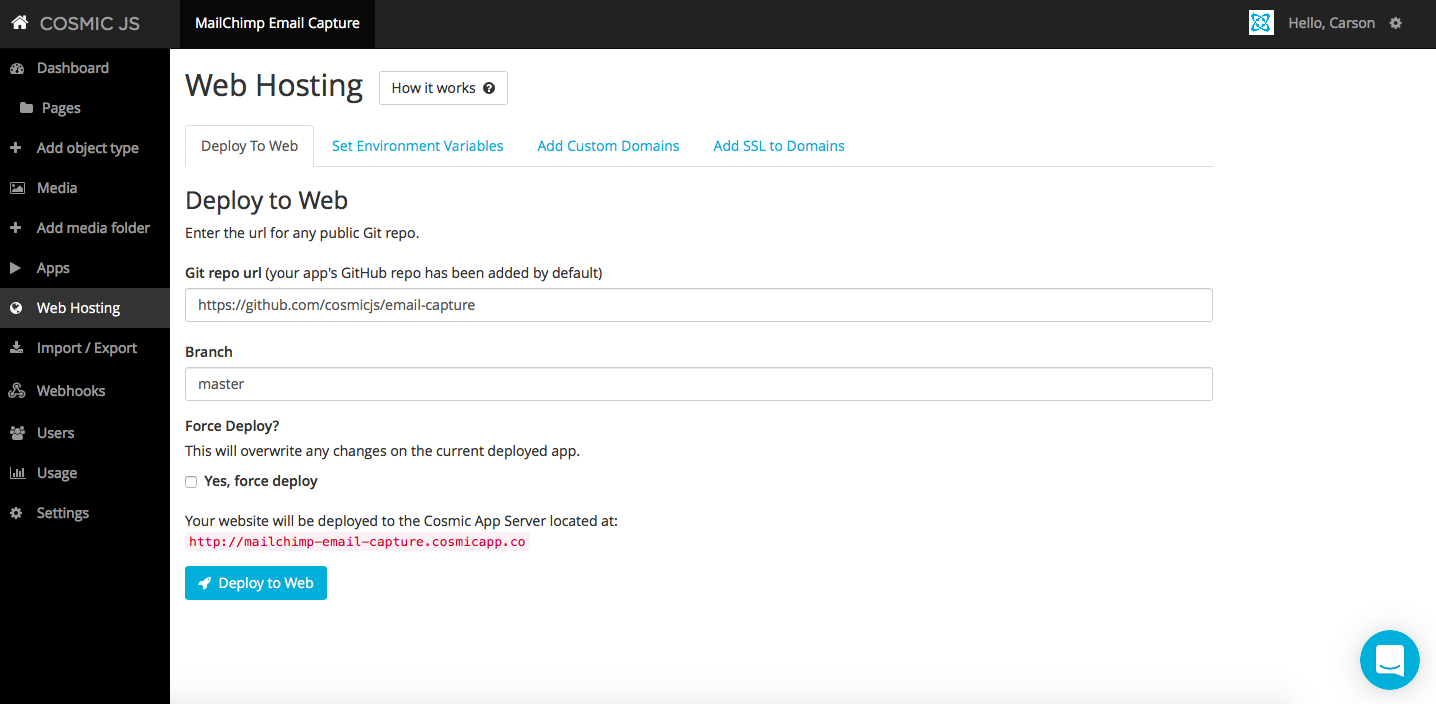Open the Media library
The width and height of the screenshot is (1436, 704).
pos(56,188)
